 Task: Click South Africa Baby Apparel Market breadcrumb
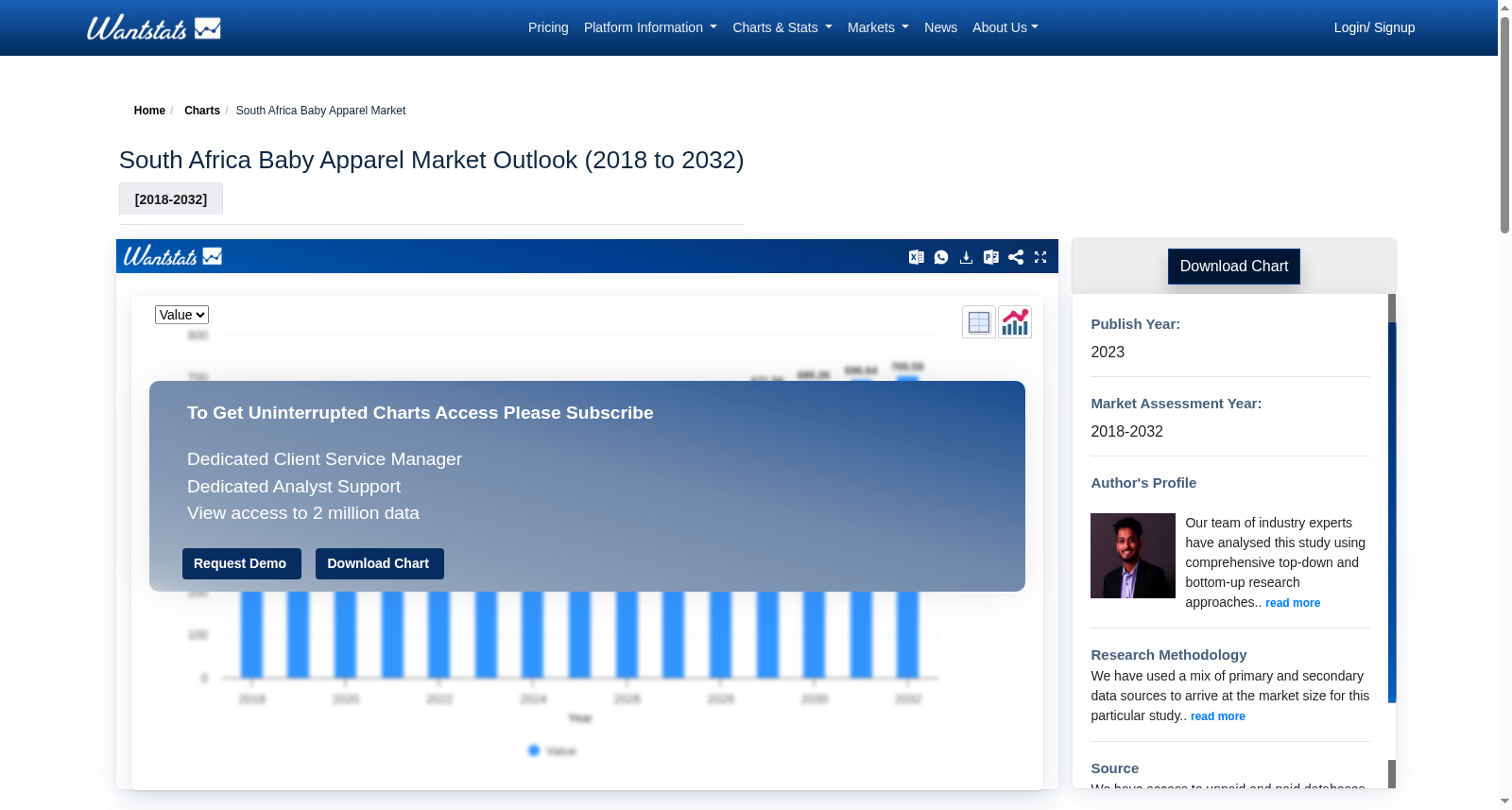pyautogui.click(x=320, y=111)
